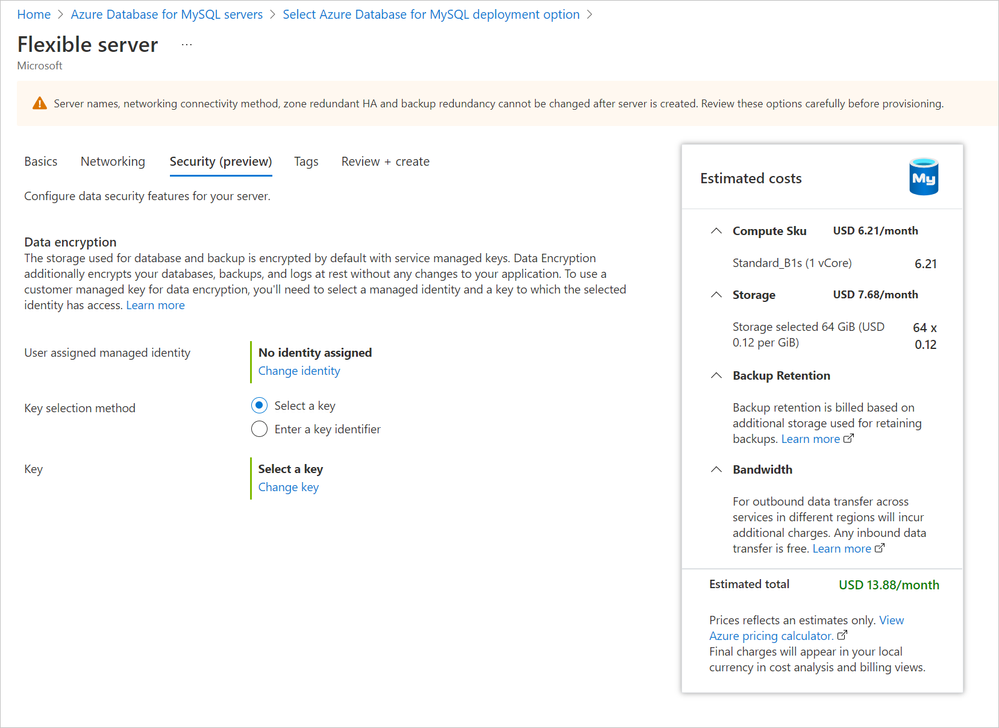The width and height of the screenshot is (999, 728).
Task: Click external link icon after Backup Retention Learn more
Action: tap(850, 439)
